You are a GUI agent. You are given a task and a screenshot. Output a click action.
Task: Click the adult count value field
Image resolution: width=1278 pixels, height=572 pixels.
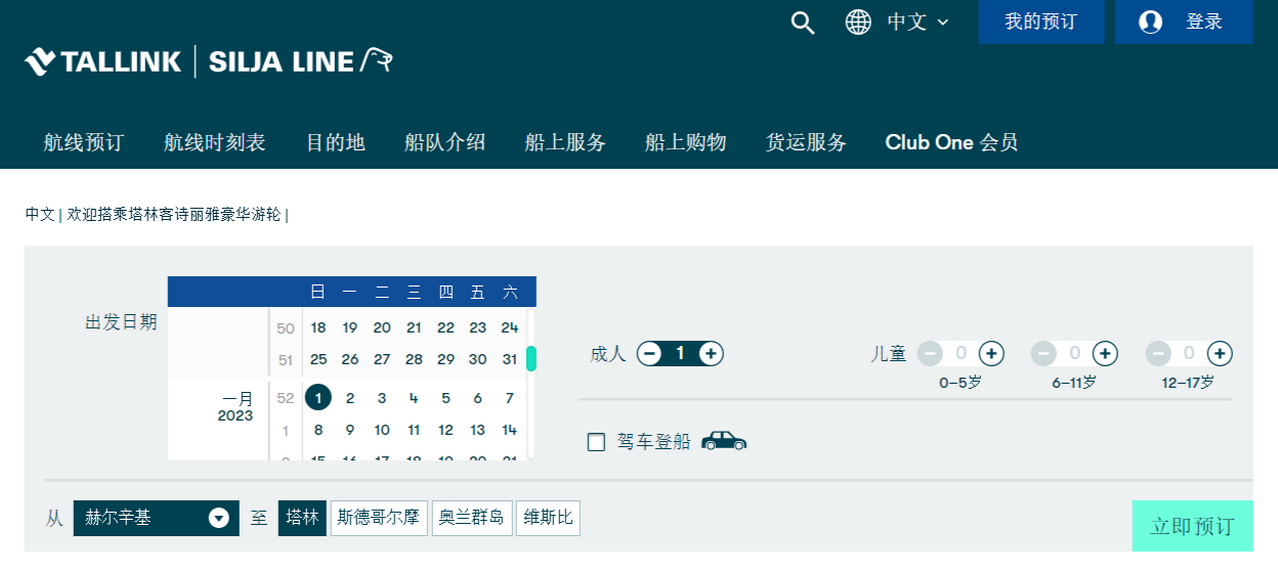pyautogui.click(x=680, y=353)
